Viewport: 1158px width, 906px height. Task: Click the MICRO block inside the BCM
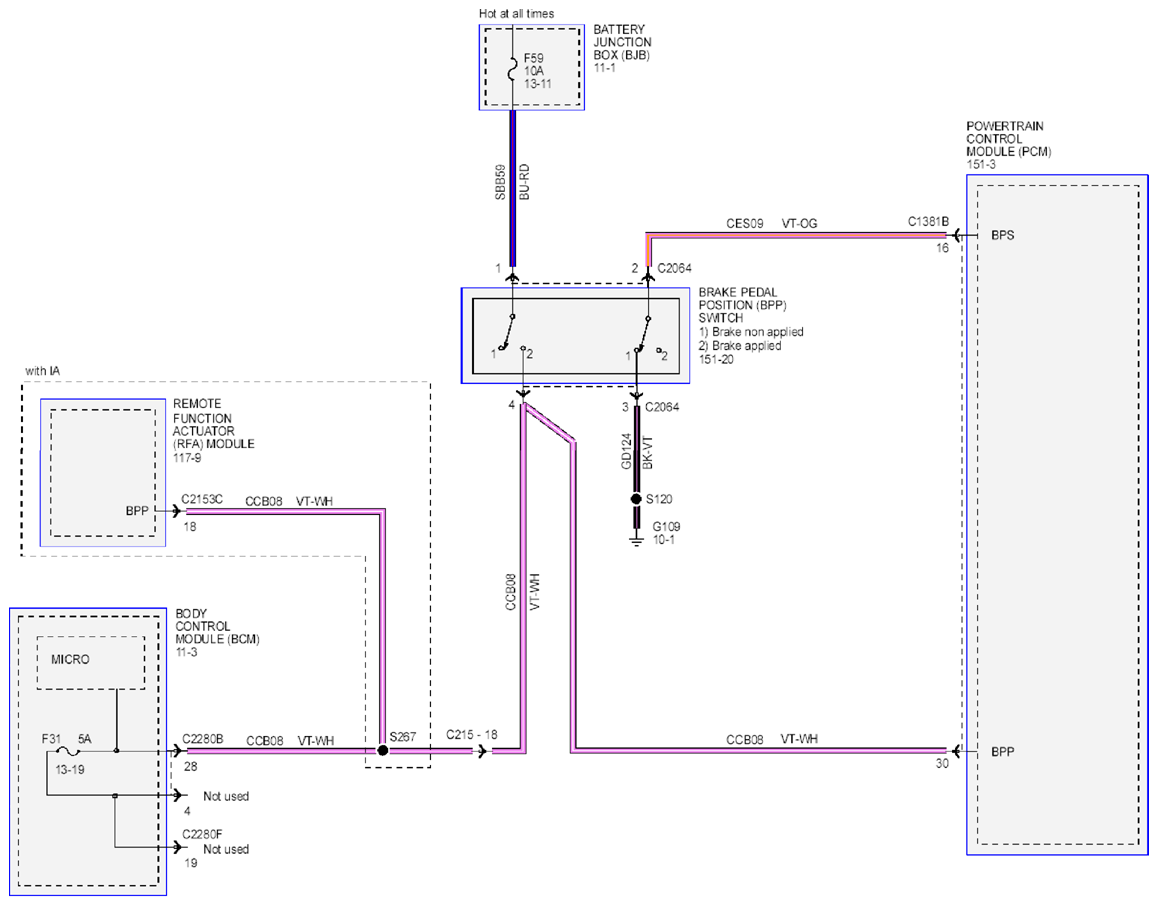point(91,662)
